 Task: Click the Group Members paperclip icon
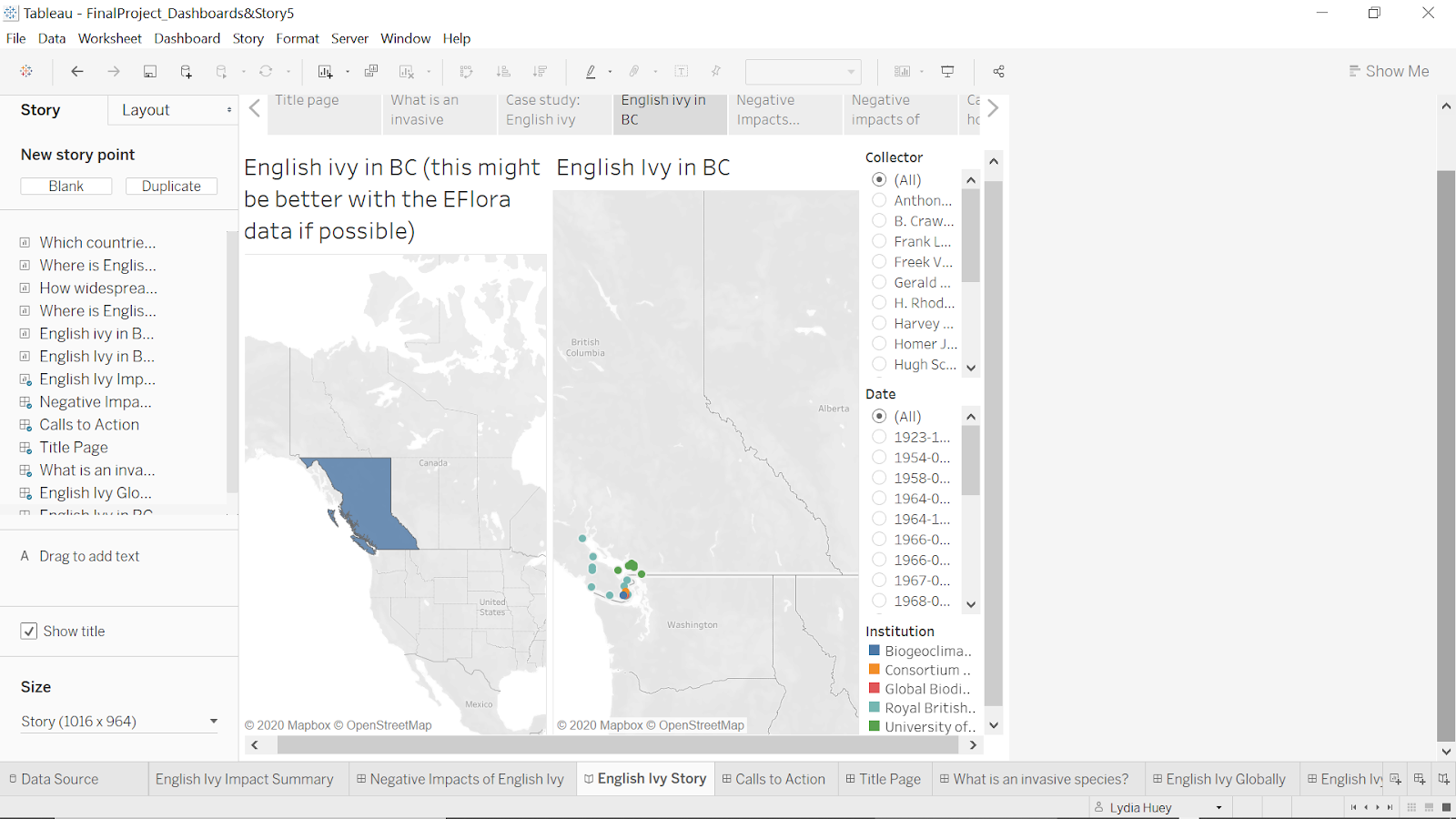[x=634, y=71]
